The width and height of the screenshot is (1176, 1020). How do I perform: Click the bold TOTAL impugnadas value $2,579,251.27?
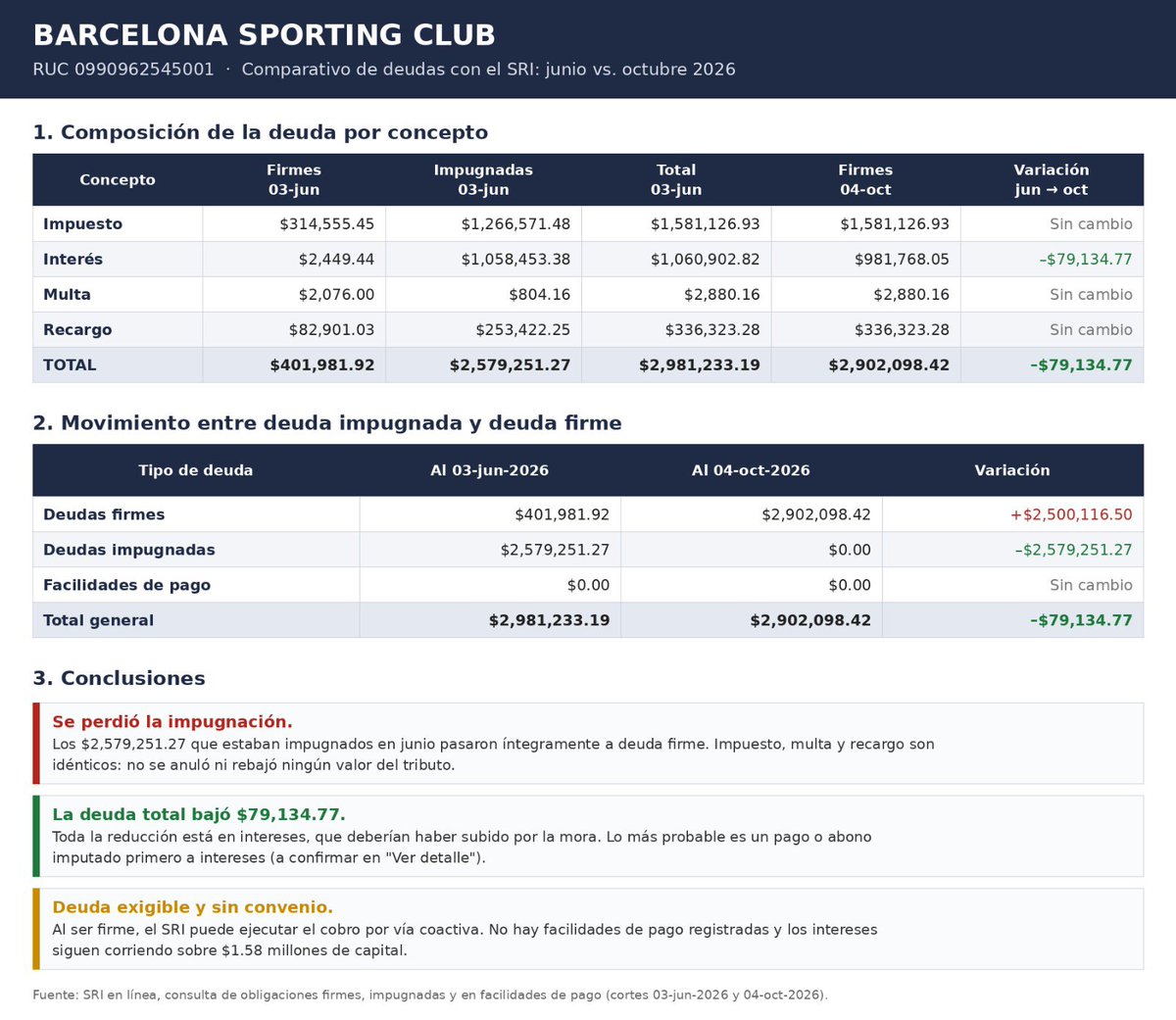pos(511,365)
